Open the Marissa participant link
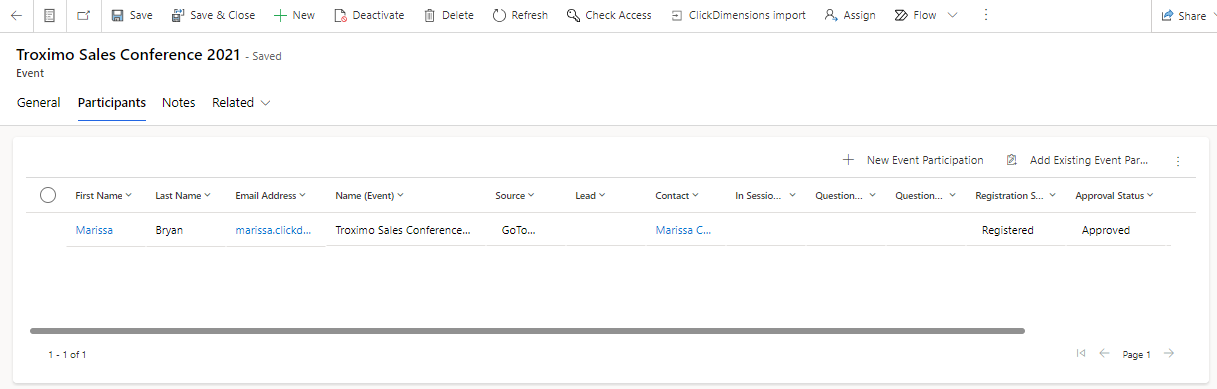The image size is (1217, 389). pos(94,230)
